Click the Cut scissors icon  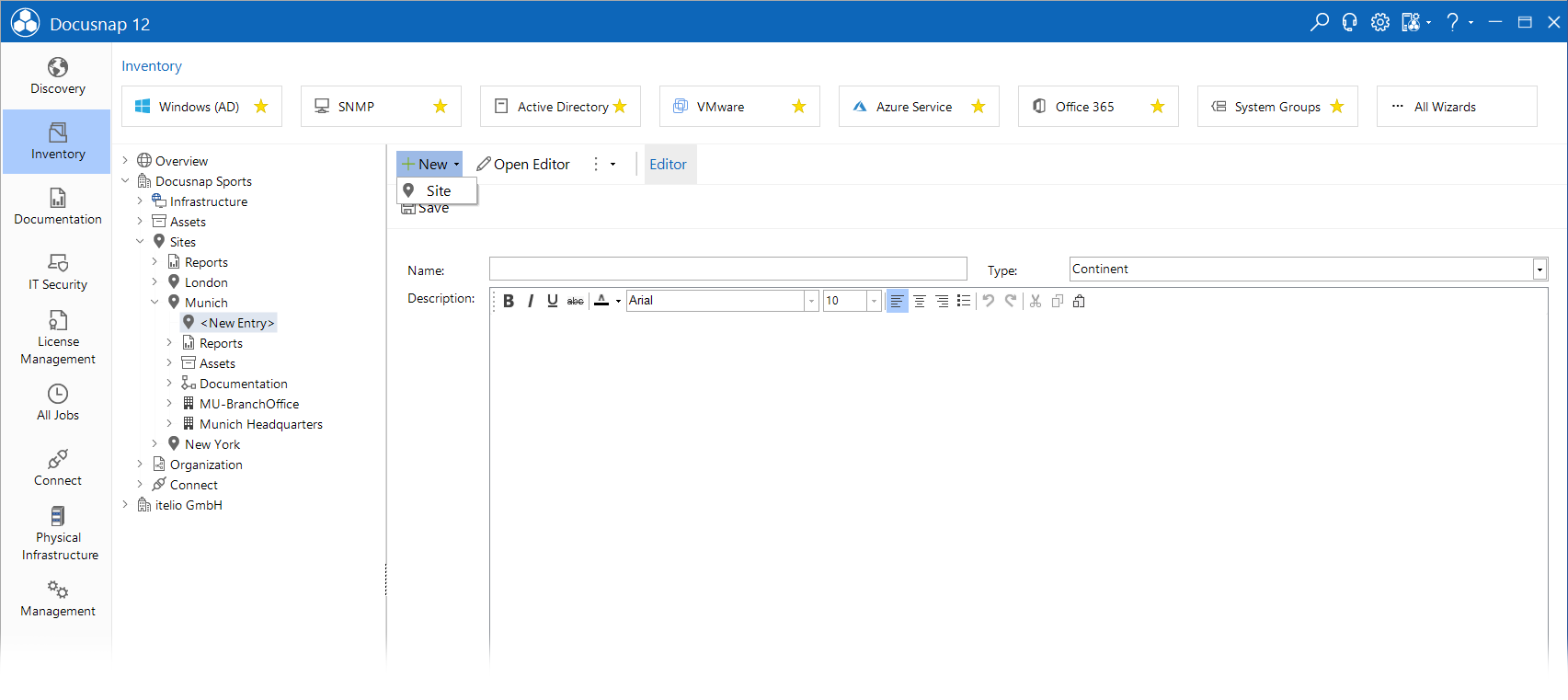tap(1036, 301)
